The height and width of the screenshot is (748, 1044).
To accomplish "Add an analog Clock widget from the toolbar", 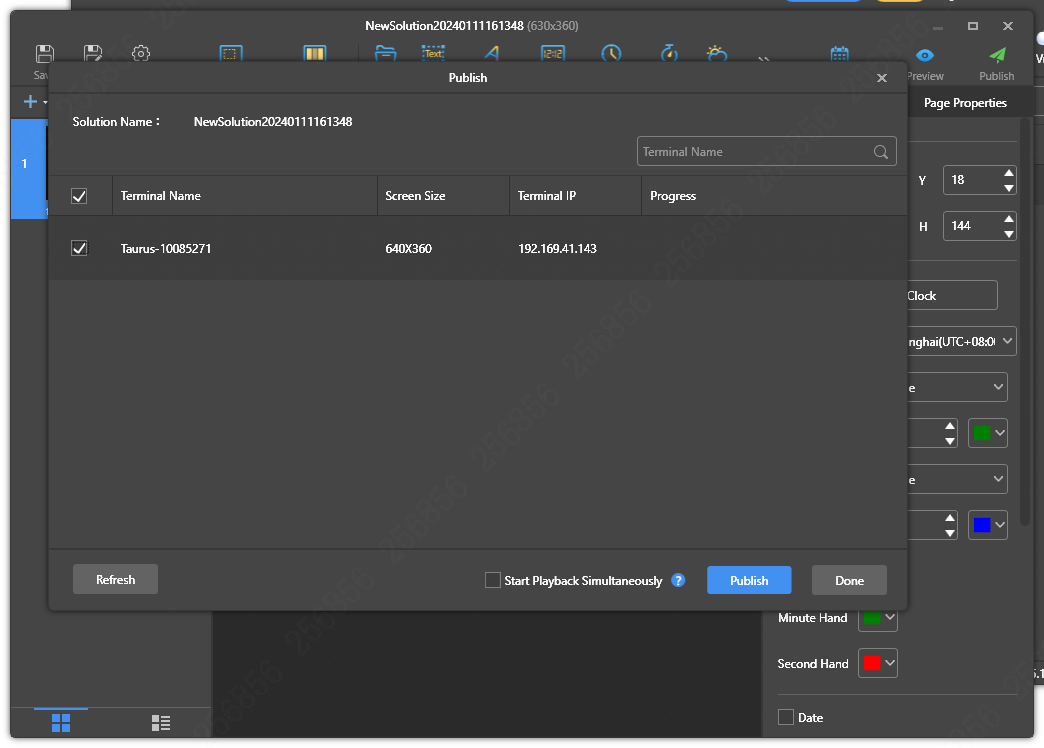I will click(x=611, y=52).
